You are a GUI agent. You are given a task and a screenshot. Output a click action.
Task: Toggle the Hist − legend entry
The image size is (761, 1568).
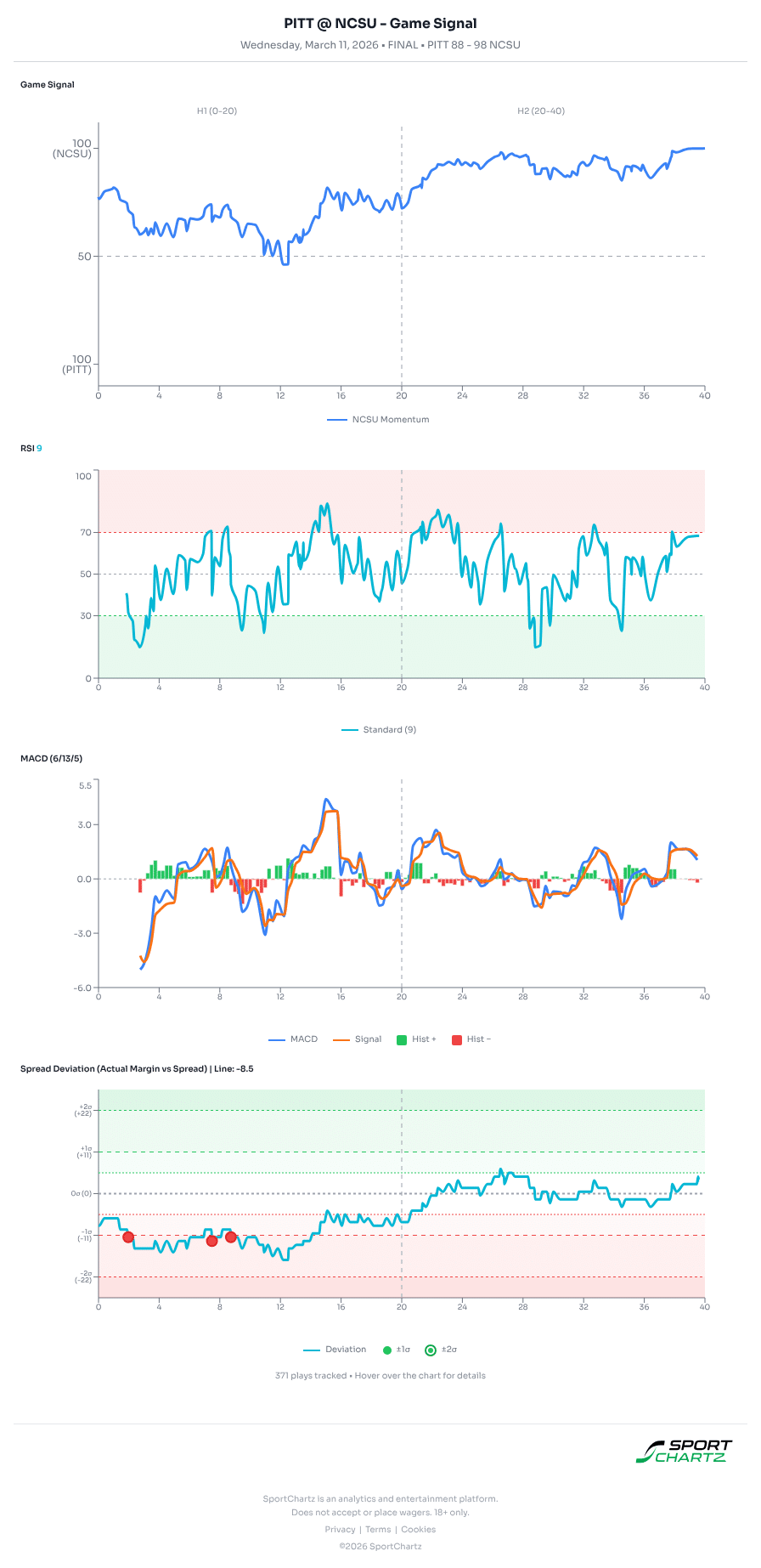[471, 1039]
